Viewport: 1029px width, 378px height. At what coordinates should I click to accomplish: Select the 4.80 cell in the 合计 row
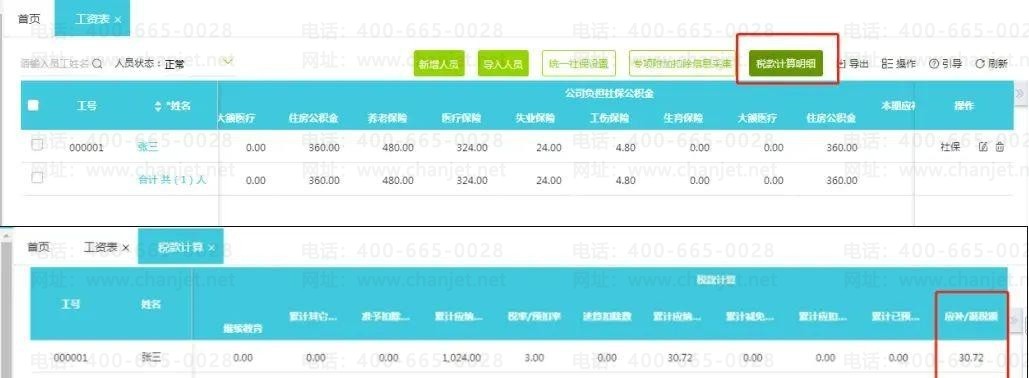pyautogui.click(x=625, y=180)
